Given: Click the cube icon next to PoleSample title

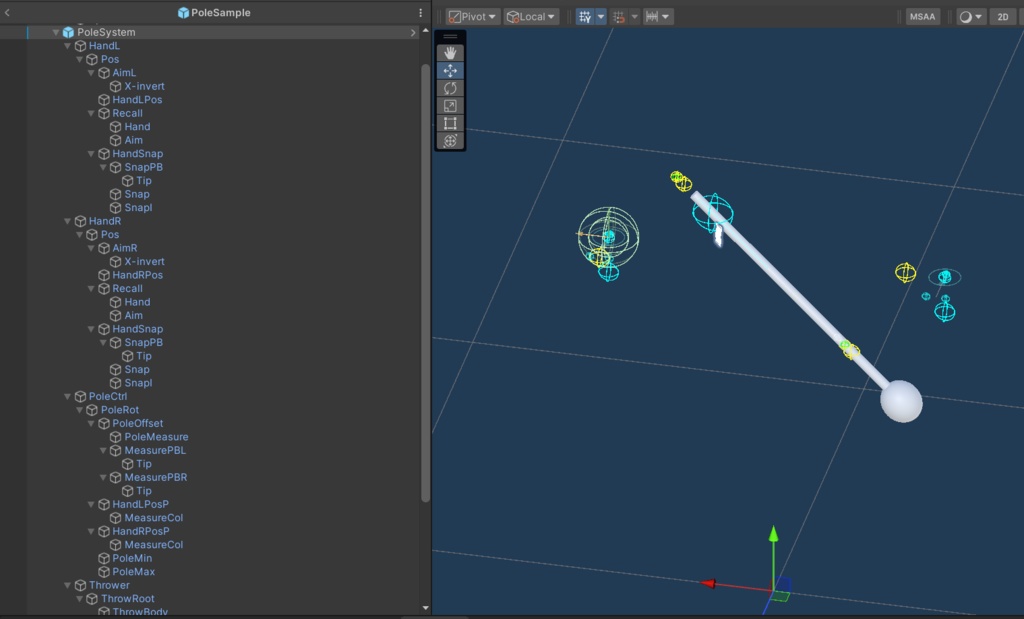Looking at the screenshot, I should 184,12.
